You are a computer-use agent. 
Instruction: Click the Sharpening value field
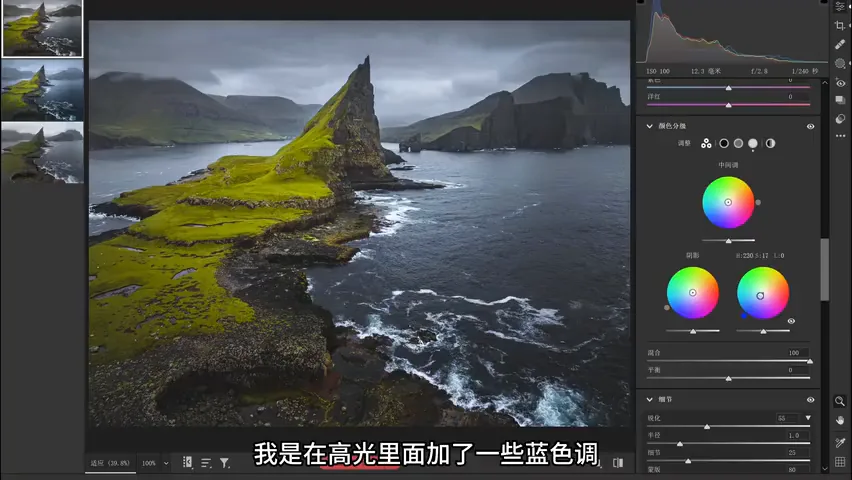tap(788, 418)
